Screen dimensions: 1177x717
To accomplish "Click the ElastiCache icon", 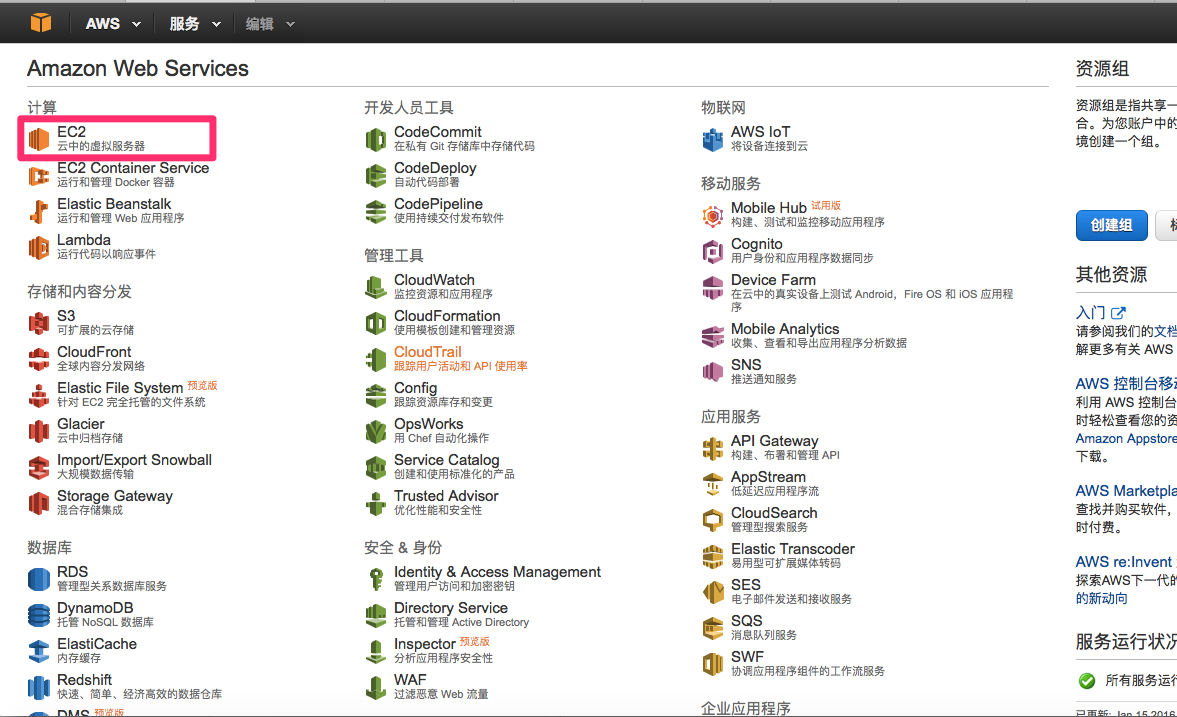I will (x=39, y=651).
